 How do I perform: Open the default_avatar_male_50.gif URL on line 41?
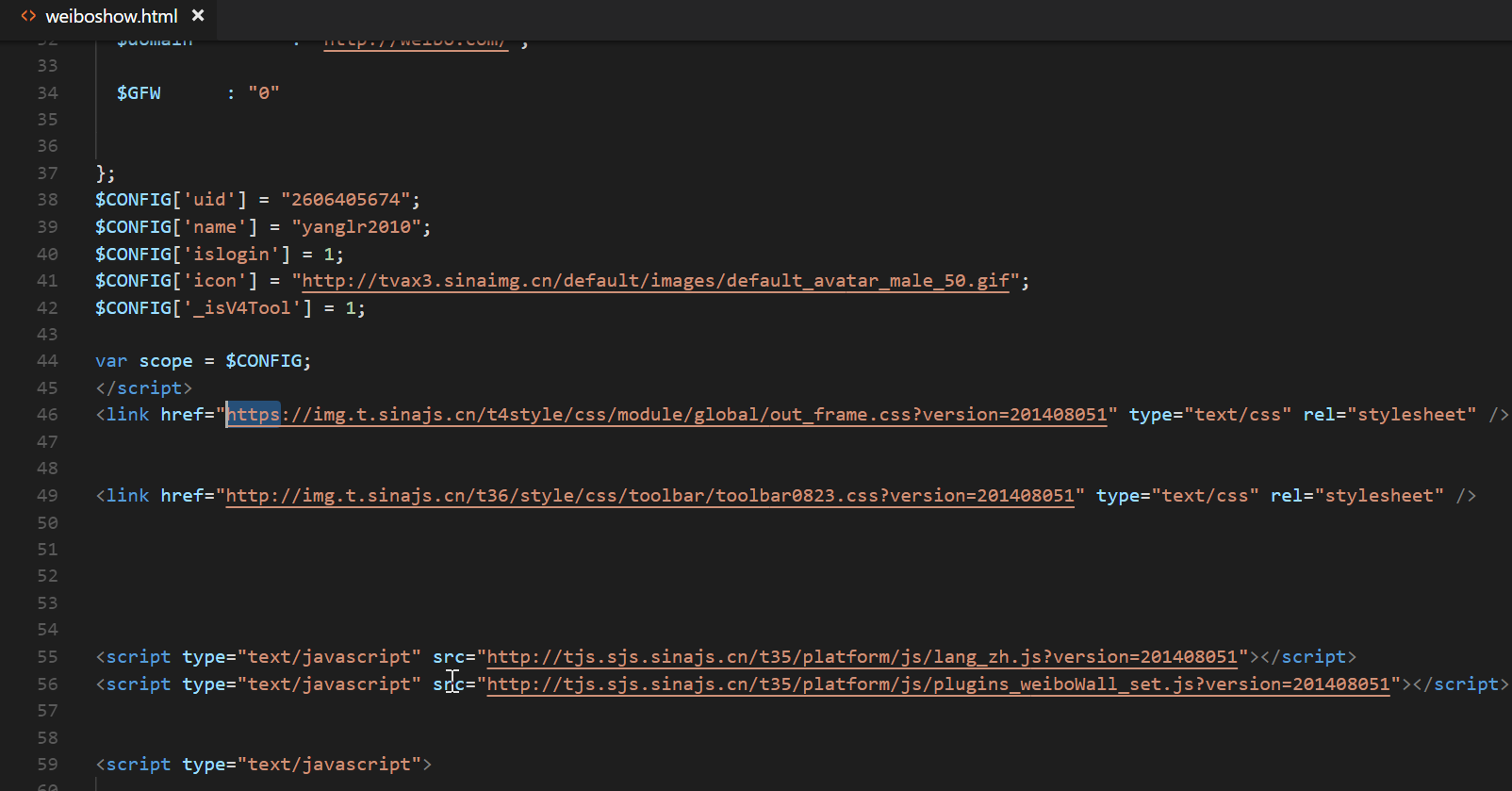tap(655, 281)
